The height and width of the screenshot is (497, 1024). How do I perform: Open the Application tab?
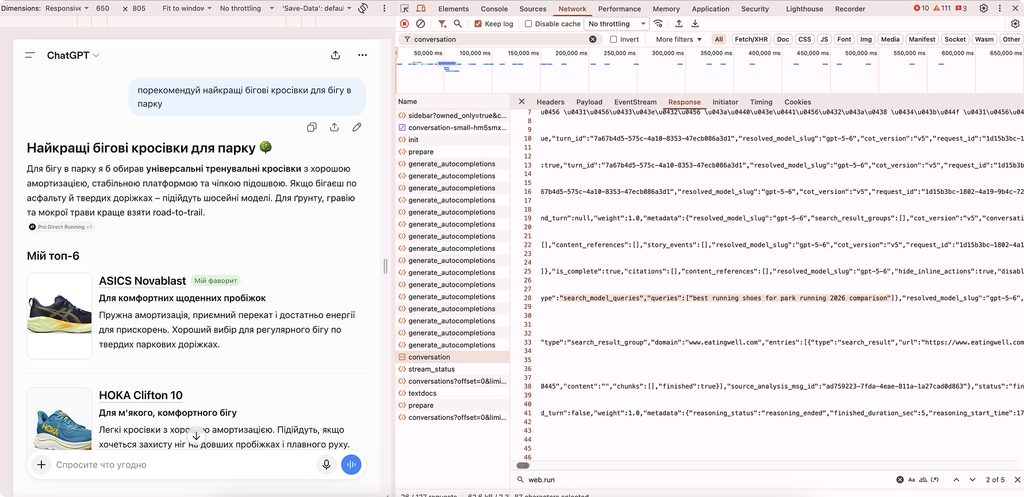[x=711, y=8]
